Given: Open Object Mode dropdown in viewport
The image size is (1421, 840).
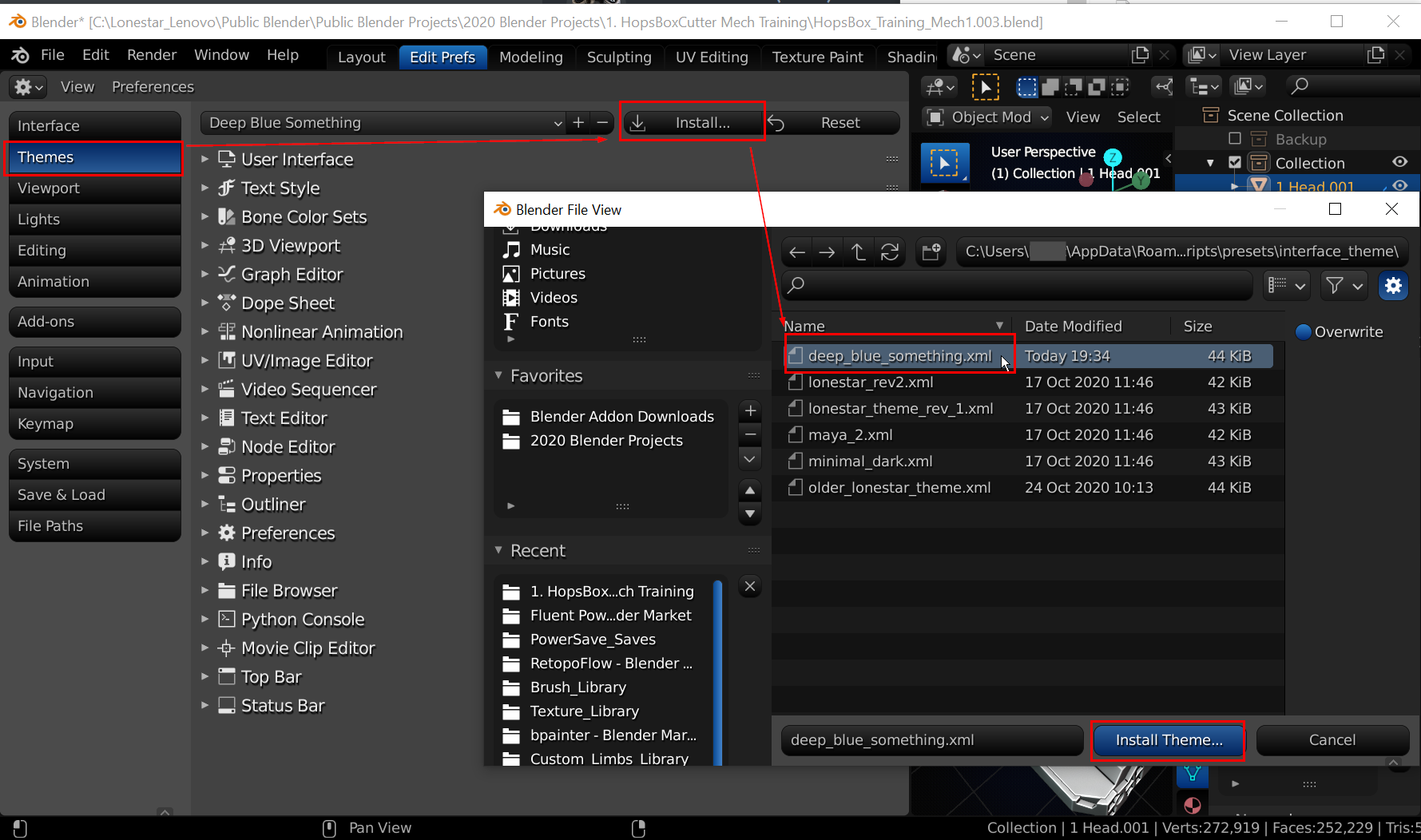Looking at the screenshot, I should click(x=986, y=117).
